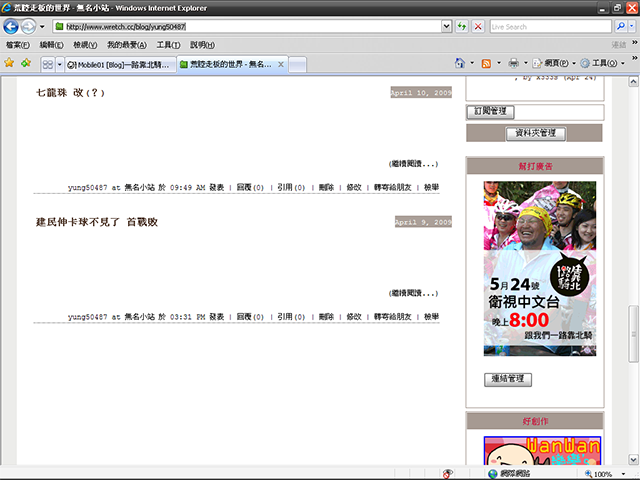This screenshot has width=640, height=480.
Task: Expand the address bar history dropdown
Action: click(x=447, y=27)
